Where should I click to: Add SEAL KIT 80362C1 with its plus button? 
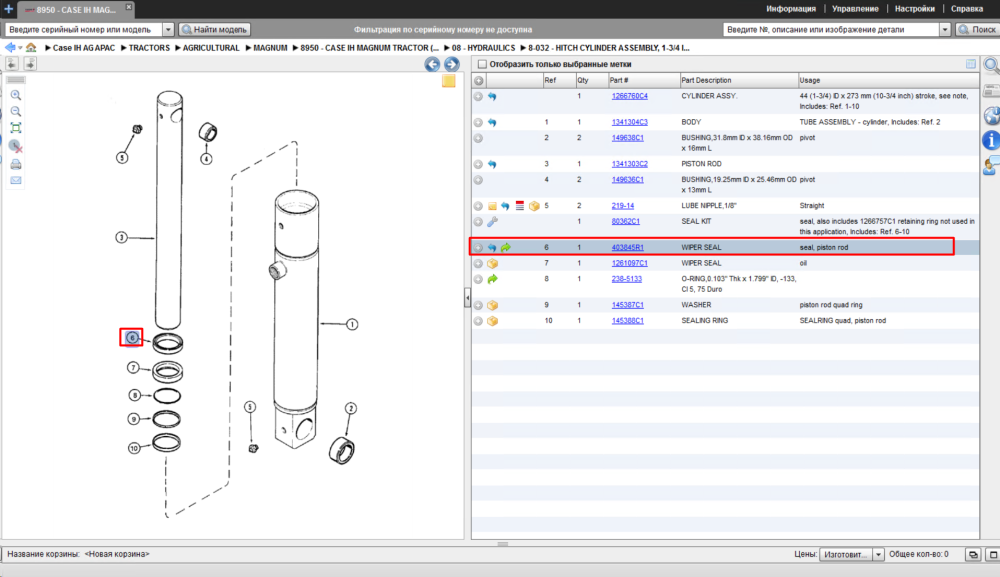(x=478, y=222)
